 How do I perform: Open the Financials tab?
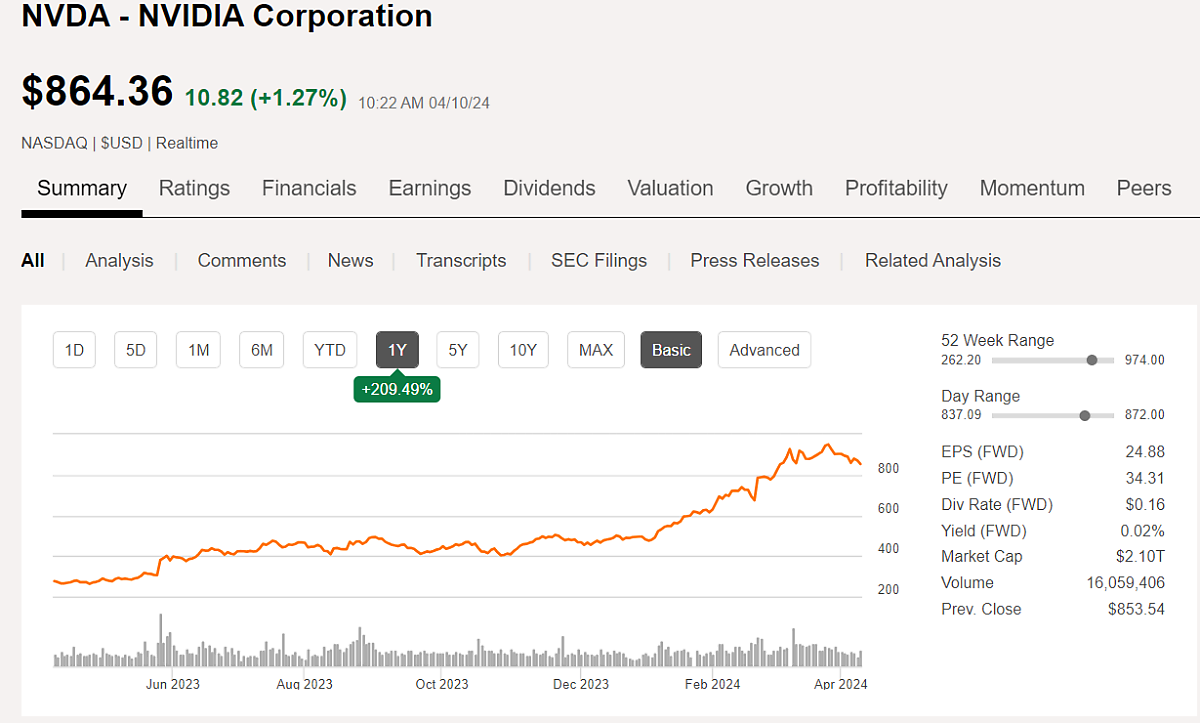click(309, 188)
